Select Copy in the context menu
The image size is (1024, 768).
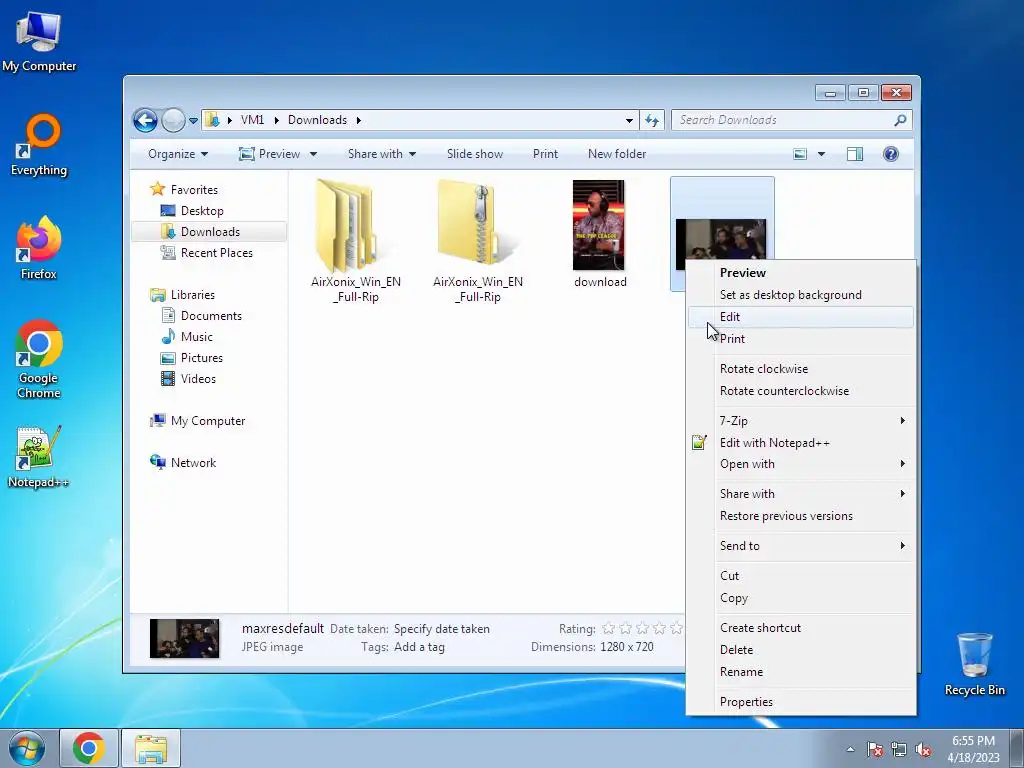[801, 598]
